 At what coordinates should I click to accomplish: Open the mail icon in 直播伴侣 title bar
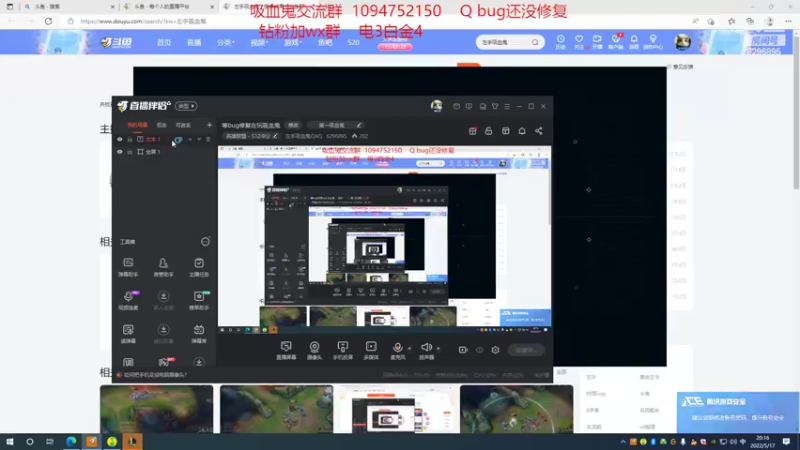coord(456,106)
